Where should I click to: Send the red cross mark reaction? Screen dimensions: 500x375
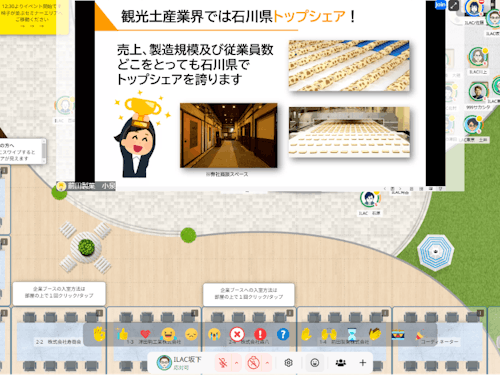237,334
